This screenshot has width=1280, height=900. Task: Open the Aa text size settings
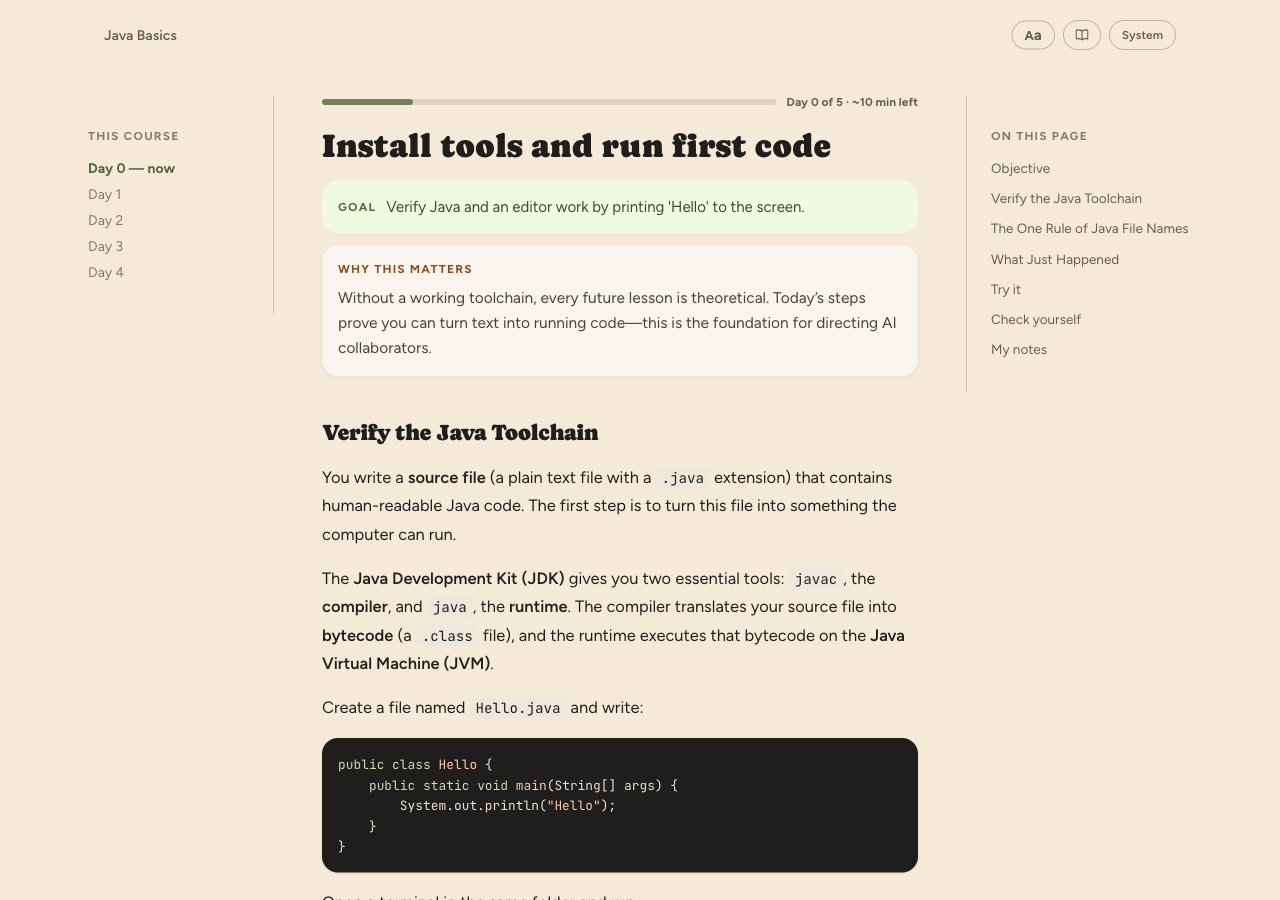coord(1033,35)
